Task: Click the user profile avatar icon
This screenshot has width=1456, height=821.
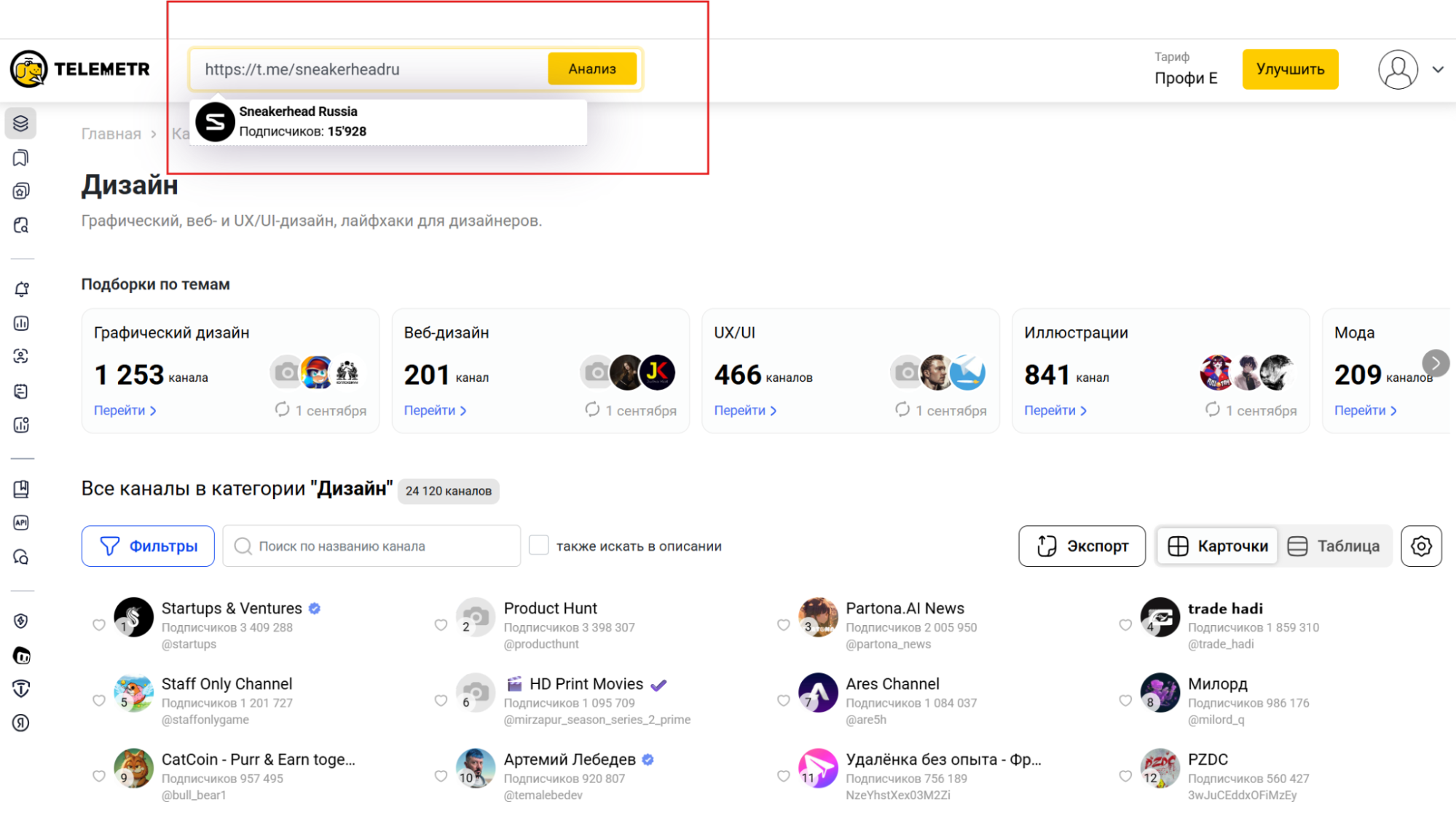Action: click(x=1397, y=70)
